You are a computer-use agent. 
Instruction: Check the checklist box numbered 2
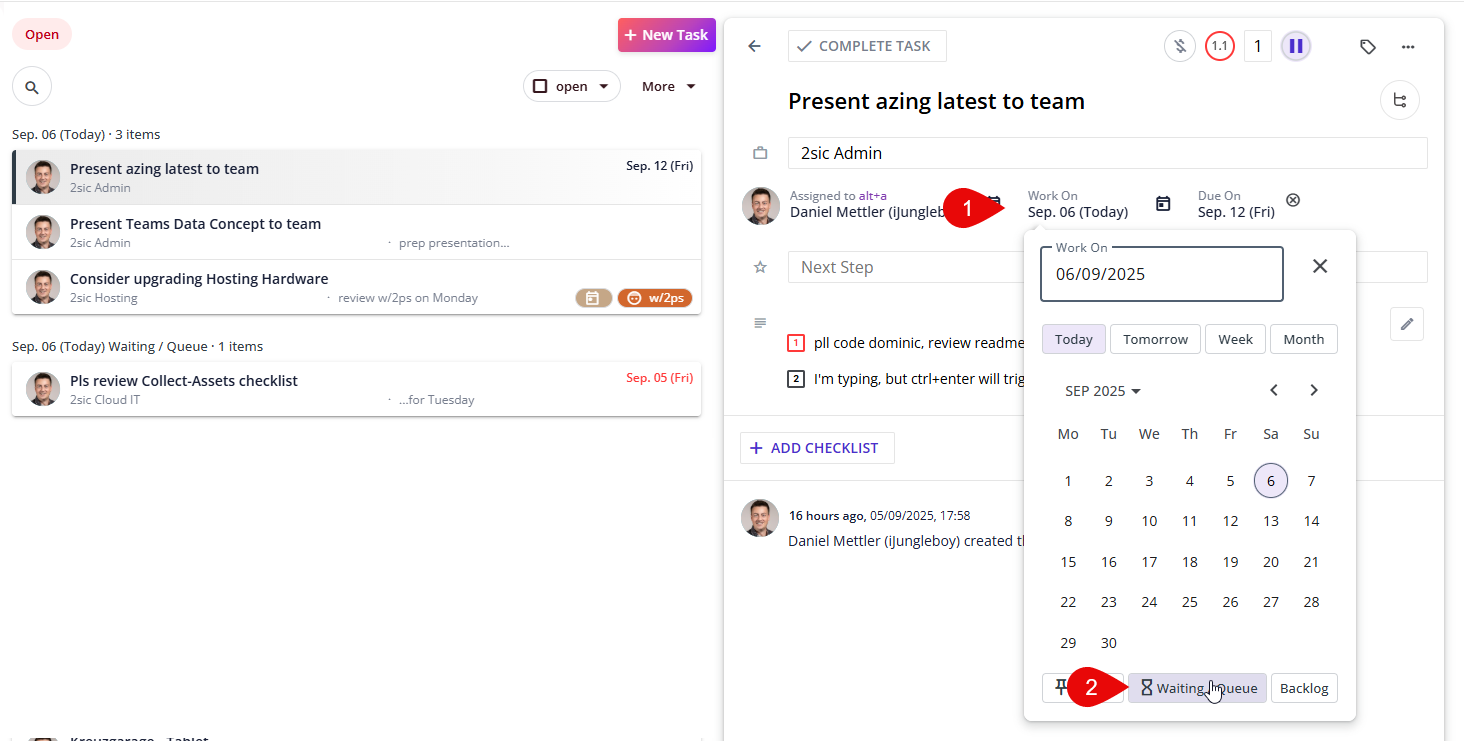click(796, 379)
